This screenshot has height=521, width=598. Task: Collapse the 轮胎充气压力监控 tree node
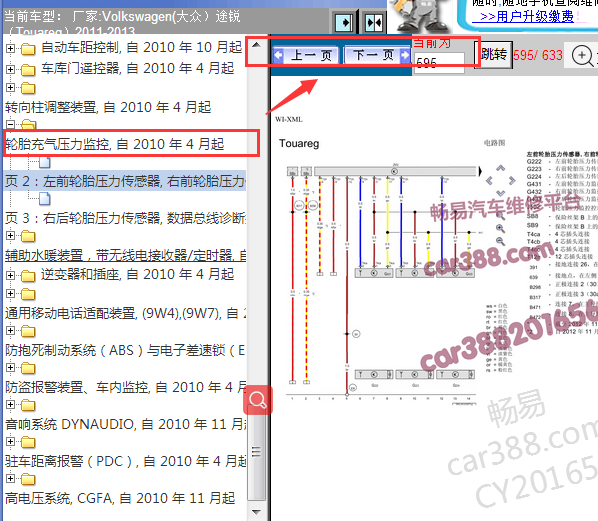click(11, 124)
